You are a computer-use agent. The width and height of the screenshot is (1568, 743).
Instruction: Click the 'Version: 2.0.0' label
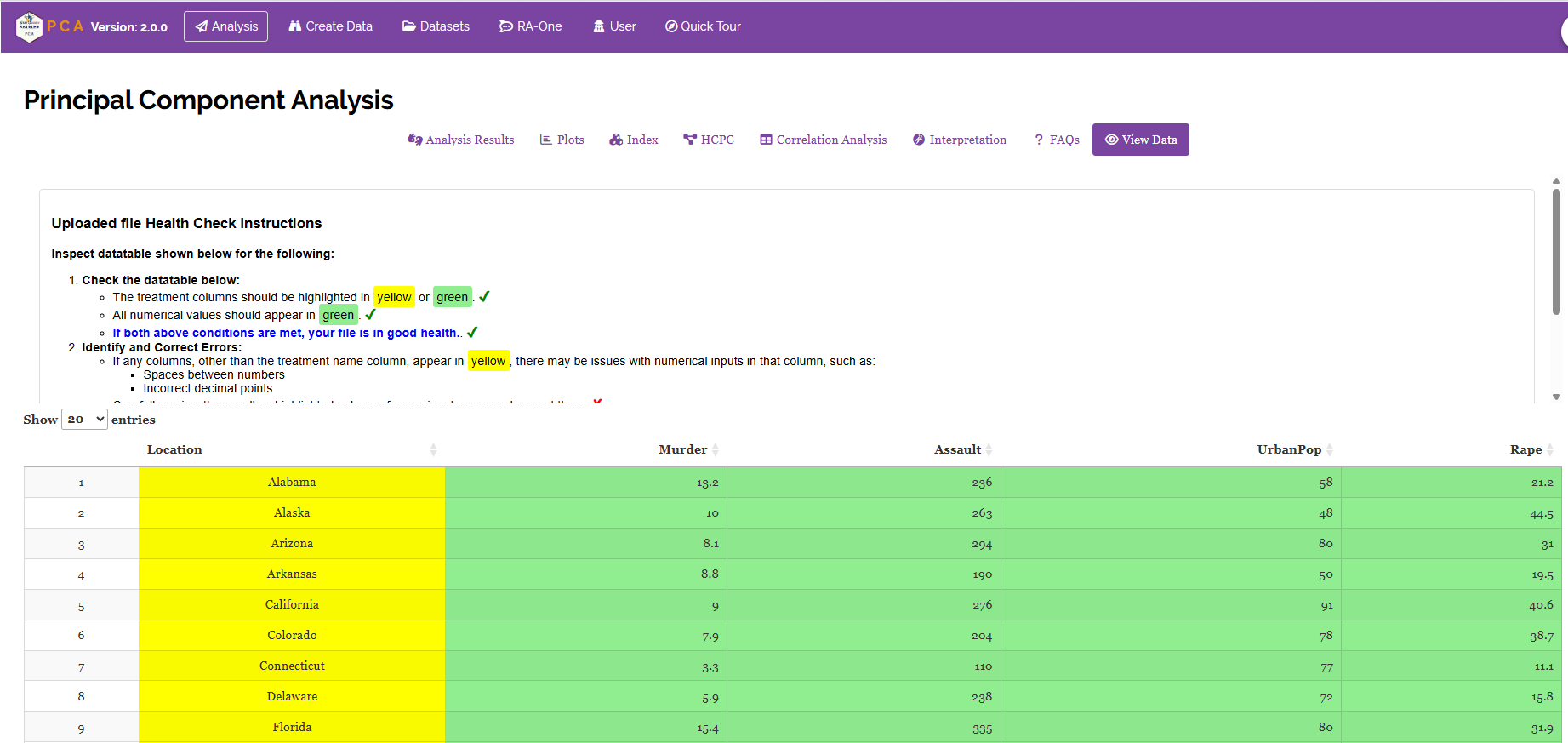coord(129,27)
